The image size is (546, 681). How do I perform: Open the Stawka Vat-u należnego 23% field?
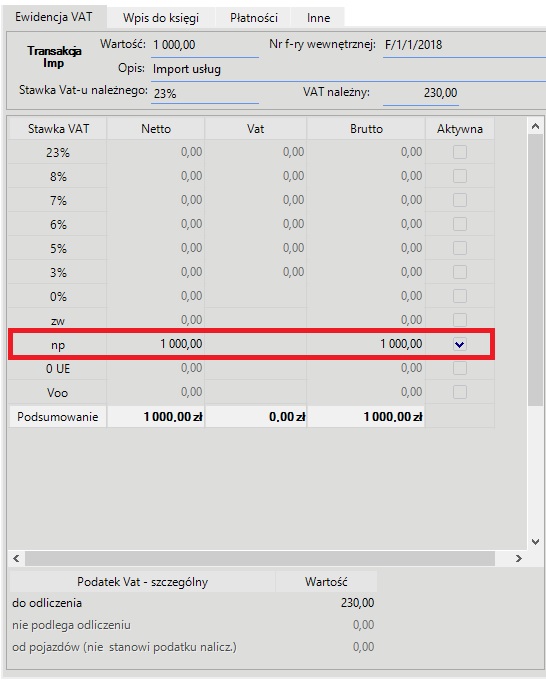click(205, 93)
